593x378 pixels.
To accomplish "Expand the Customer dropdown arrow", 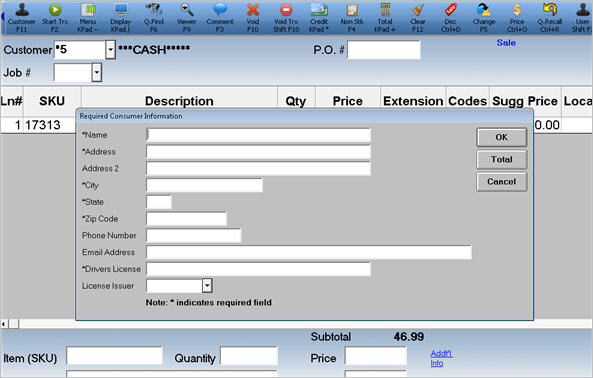I will 110,50.
